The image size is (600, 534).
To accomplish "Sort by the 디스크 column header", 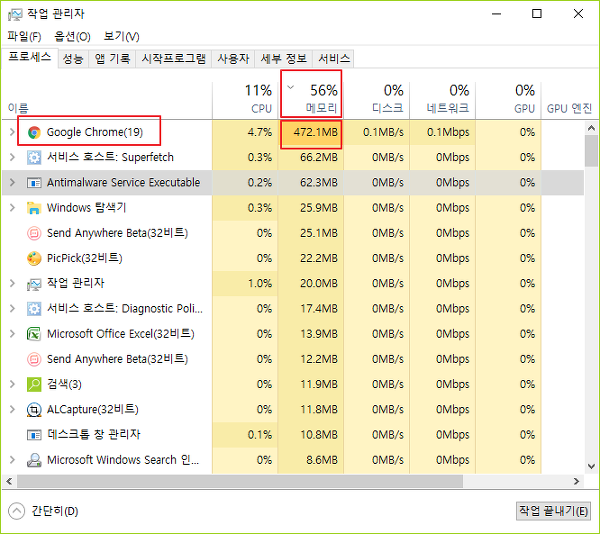I will pos(377,99).
